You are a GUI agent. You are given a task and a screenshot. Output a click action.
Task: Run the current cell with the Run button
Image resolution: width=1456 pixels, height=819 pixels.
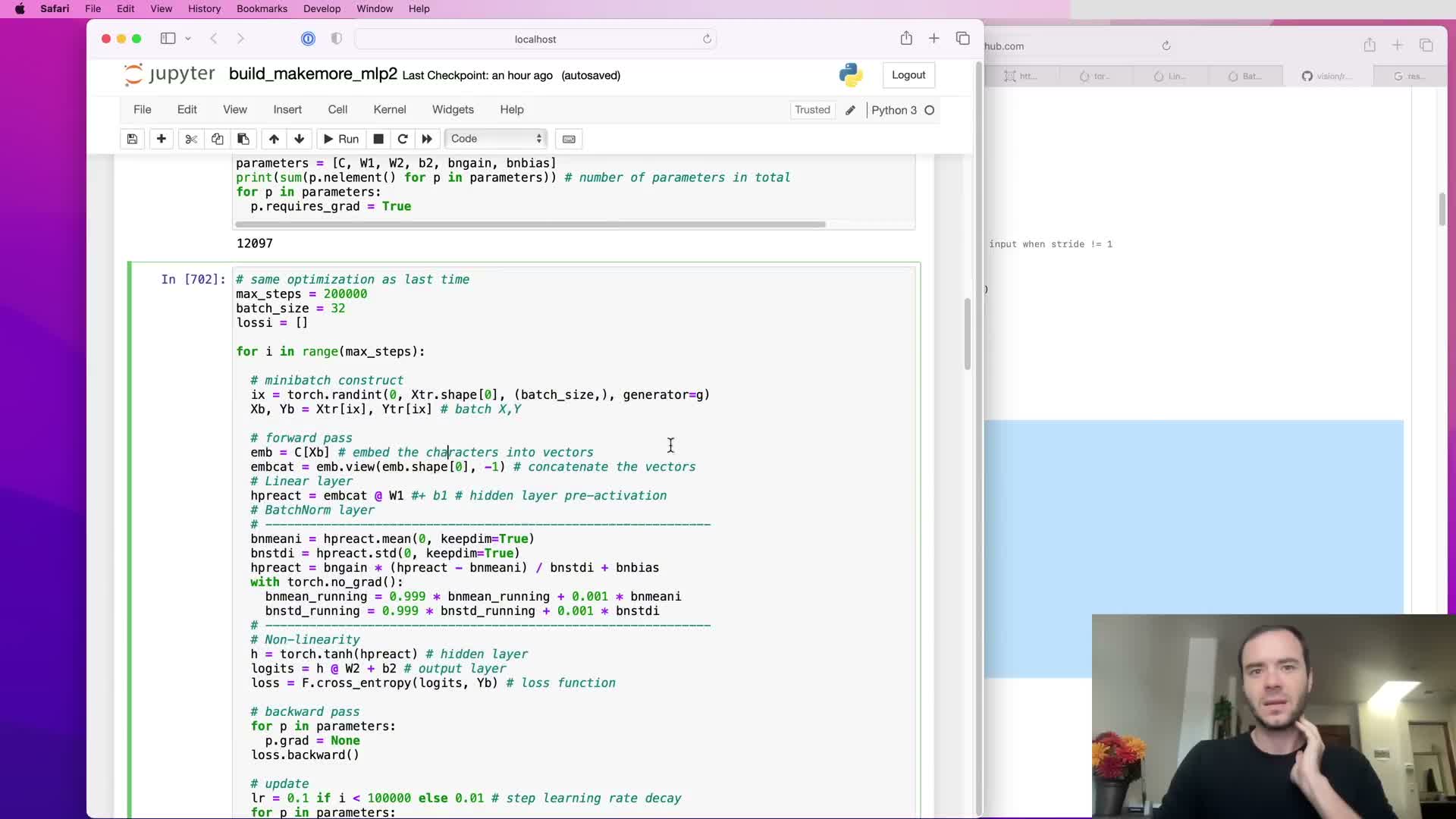click(341, 139)
